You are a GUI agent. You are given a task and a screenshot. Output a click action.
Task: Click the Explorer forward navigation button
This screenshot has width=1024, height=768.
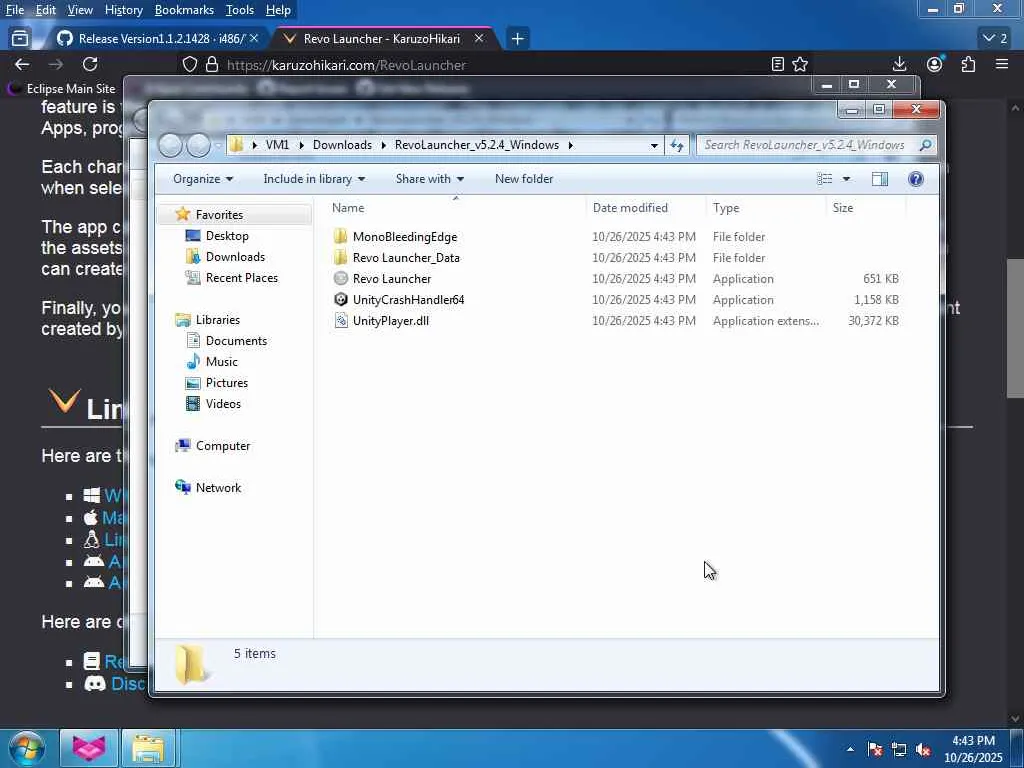pyautogui.click(x=199, y=145)
